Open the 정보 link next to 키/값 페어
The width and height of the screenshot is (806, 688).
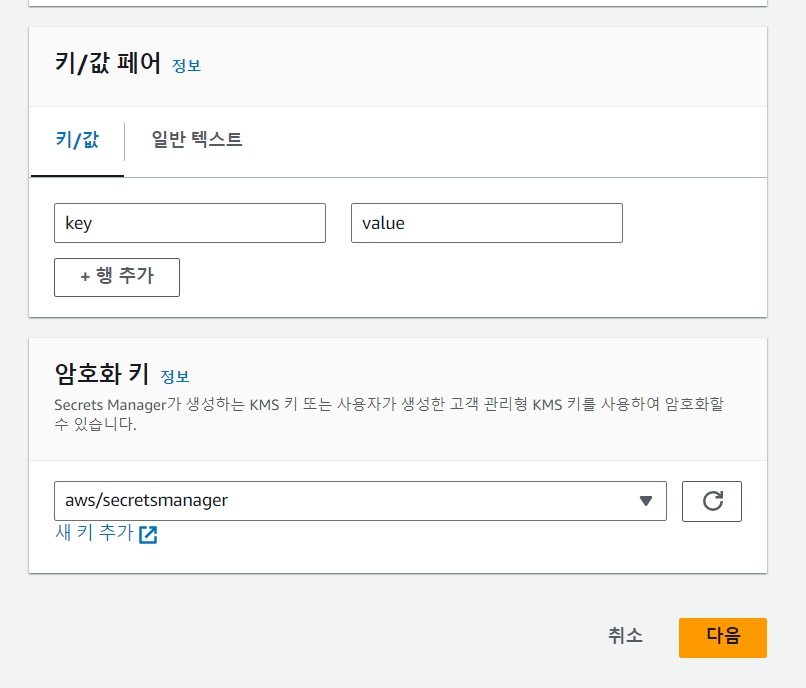pyautogui.click(x=186, y=65)
